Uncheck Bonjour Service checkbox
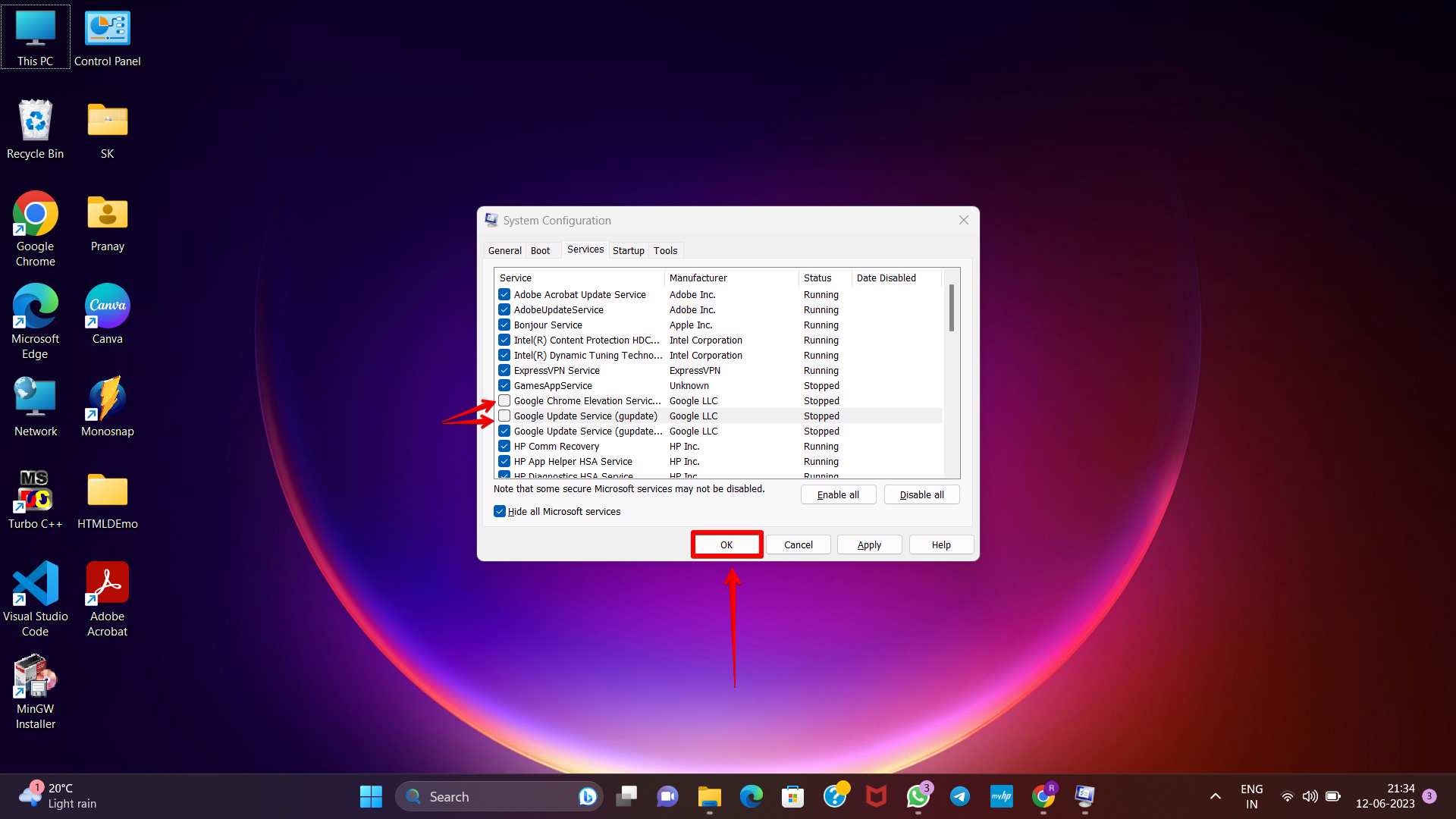Screen dimensions: 1456x819 [504, 325]
